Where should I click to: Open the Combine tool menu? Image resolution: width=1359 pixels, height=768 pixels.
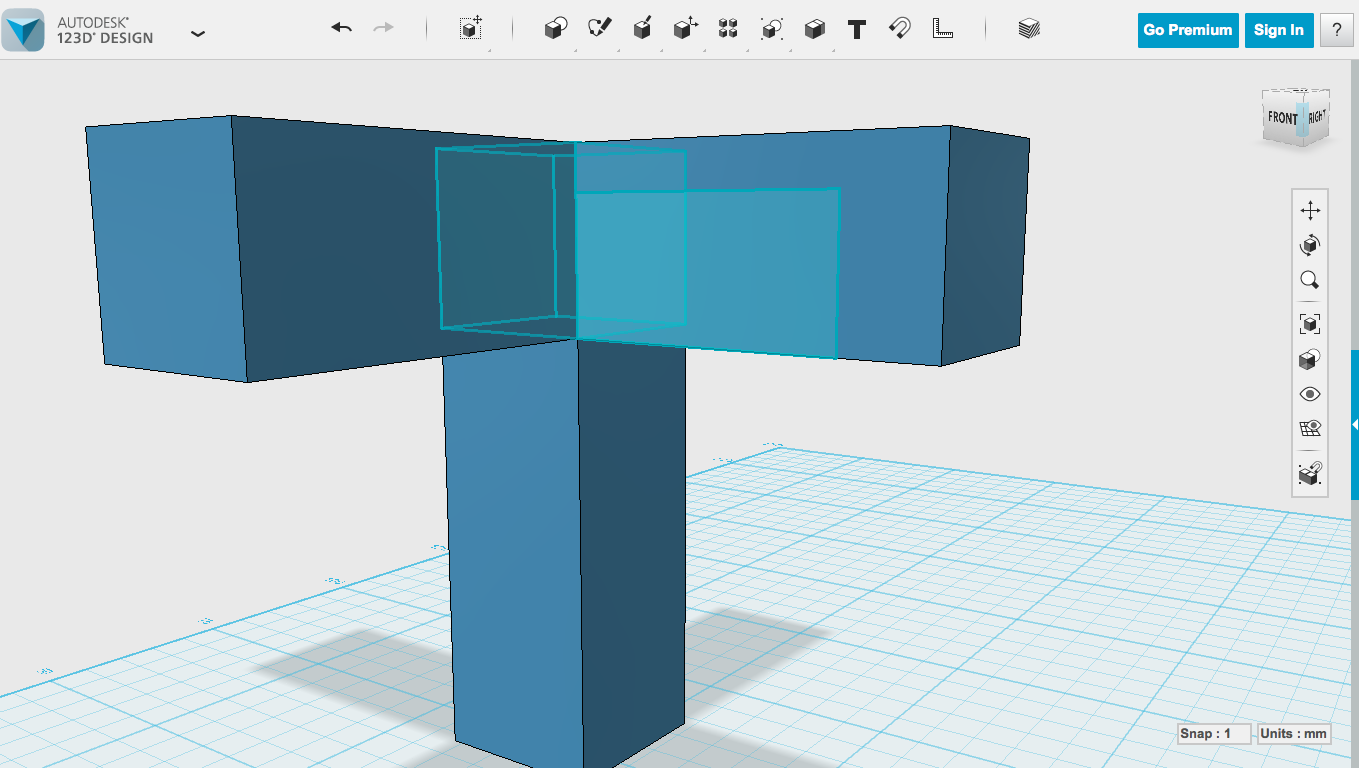coord(814,29)
